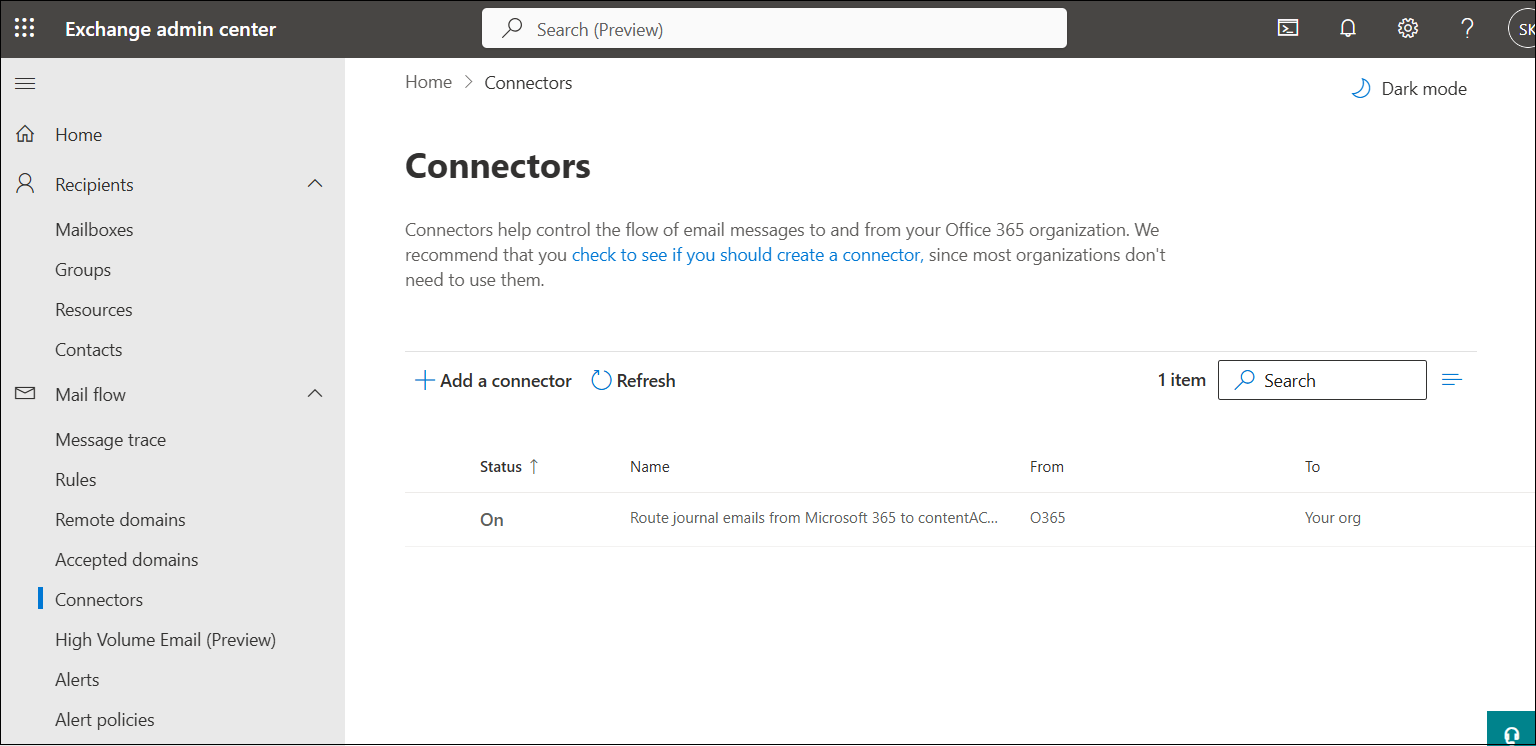Image resolution: width=1536 pixels, height=746 pixels.
Task: Collapse the Recipients section chevron
Action: [x=315, y=184]
